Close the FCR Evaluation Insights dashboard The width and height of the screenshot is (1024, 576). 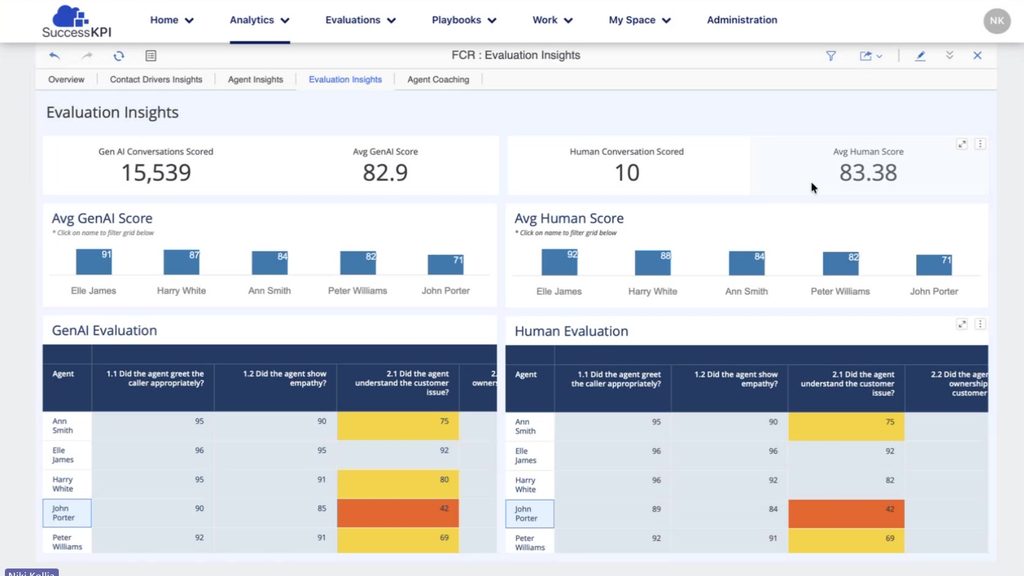(x=978, y=56)
